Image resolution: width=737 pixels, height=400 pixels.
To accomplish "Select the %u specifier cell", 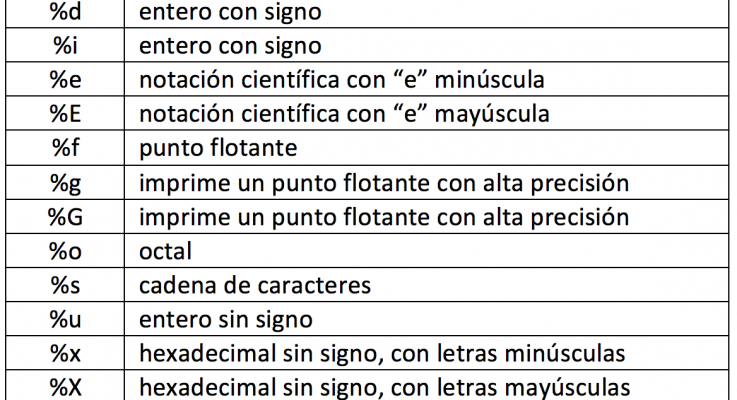I will [65, 319].
